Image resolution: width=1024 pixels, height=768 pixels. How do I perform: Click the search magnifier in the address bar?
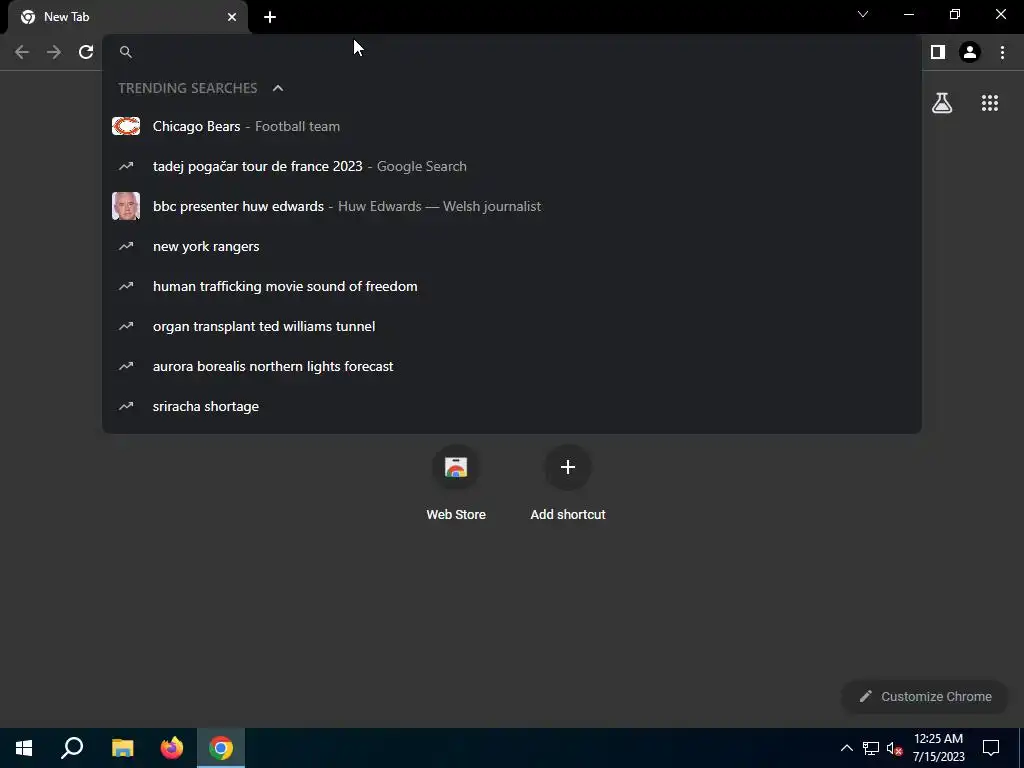click(126, 52)
